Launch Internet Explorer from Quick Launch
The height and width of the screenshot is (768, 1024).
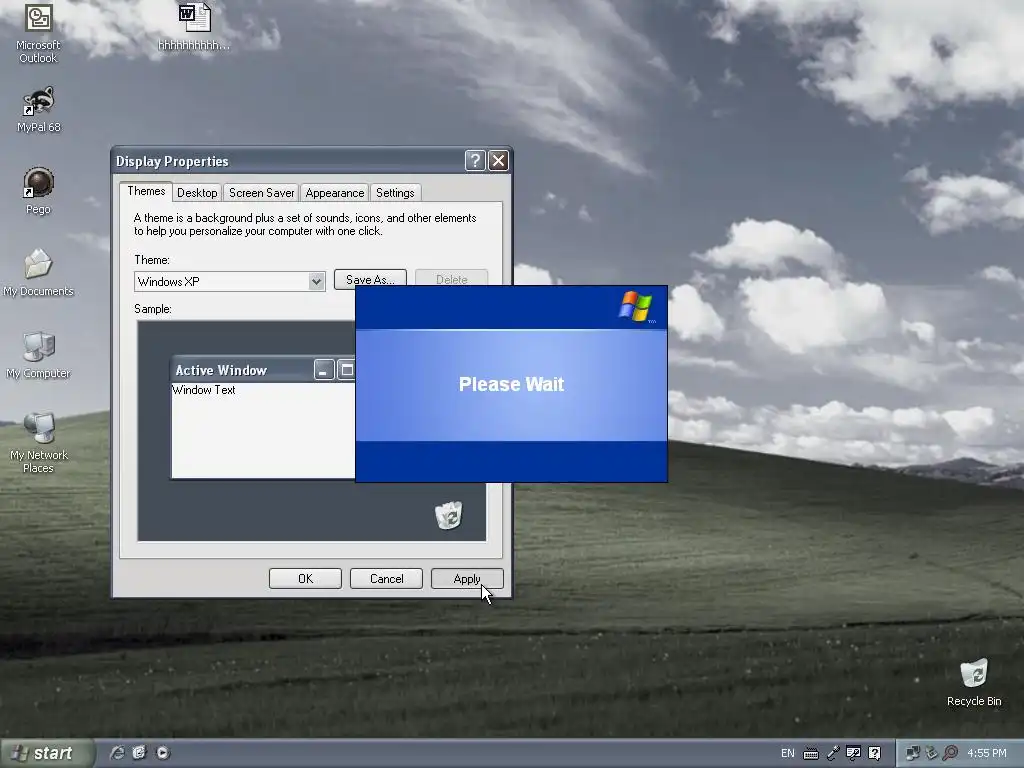(x=118, y=753)
